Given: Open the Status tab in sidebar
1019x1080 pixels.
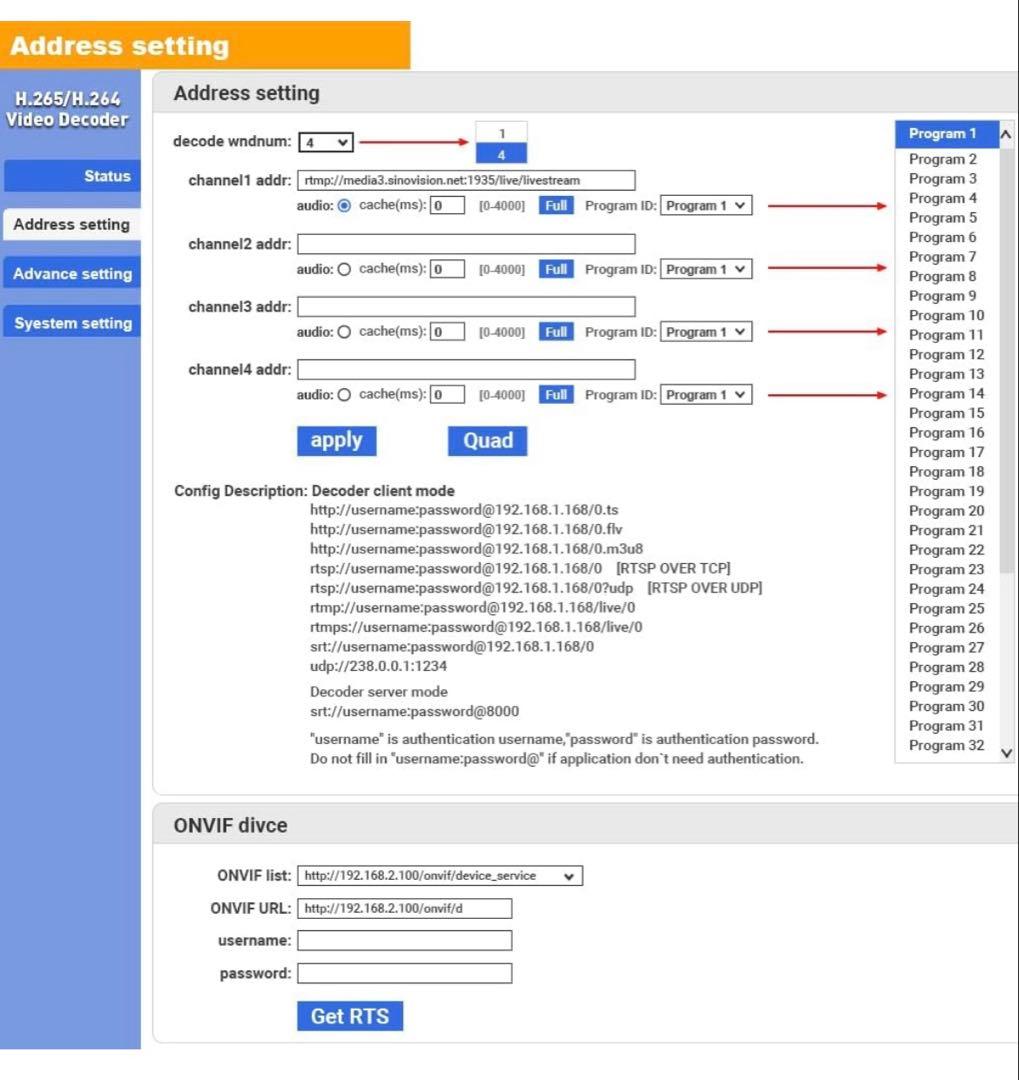Looking at the screenshot, I should point(72,176).
